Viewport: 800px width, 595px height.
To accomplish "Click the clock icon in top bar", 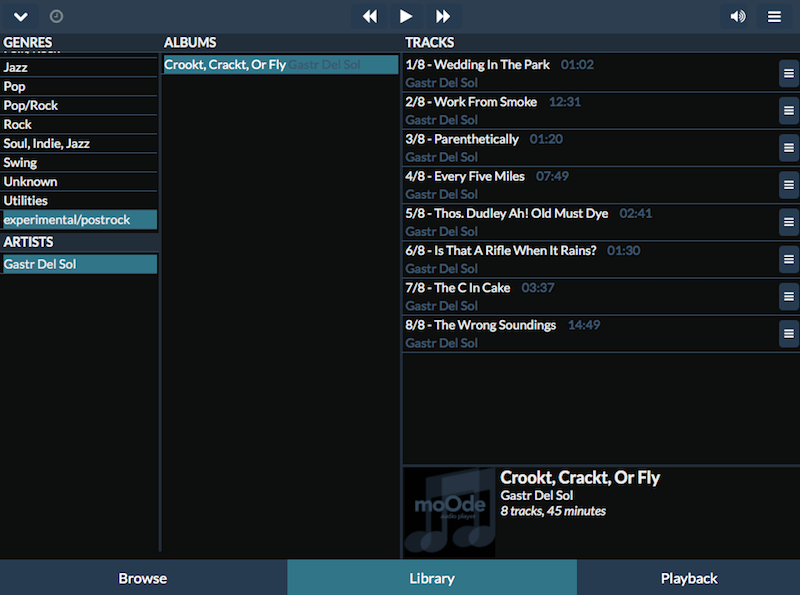I will coord(56,16).
